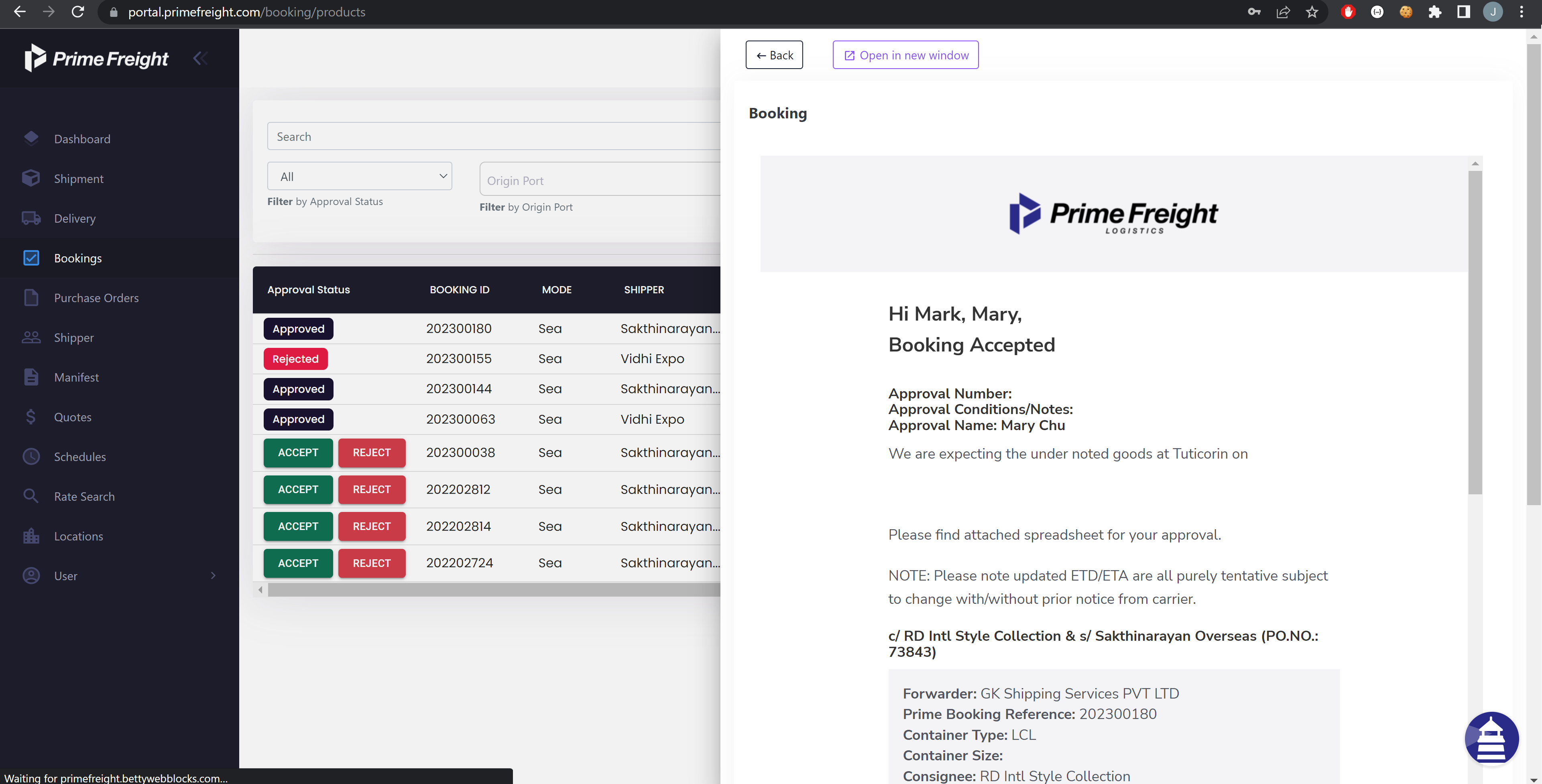Open the extensions puzzle icon
1542x784 pixels.
tap(1435, 12)
